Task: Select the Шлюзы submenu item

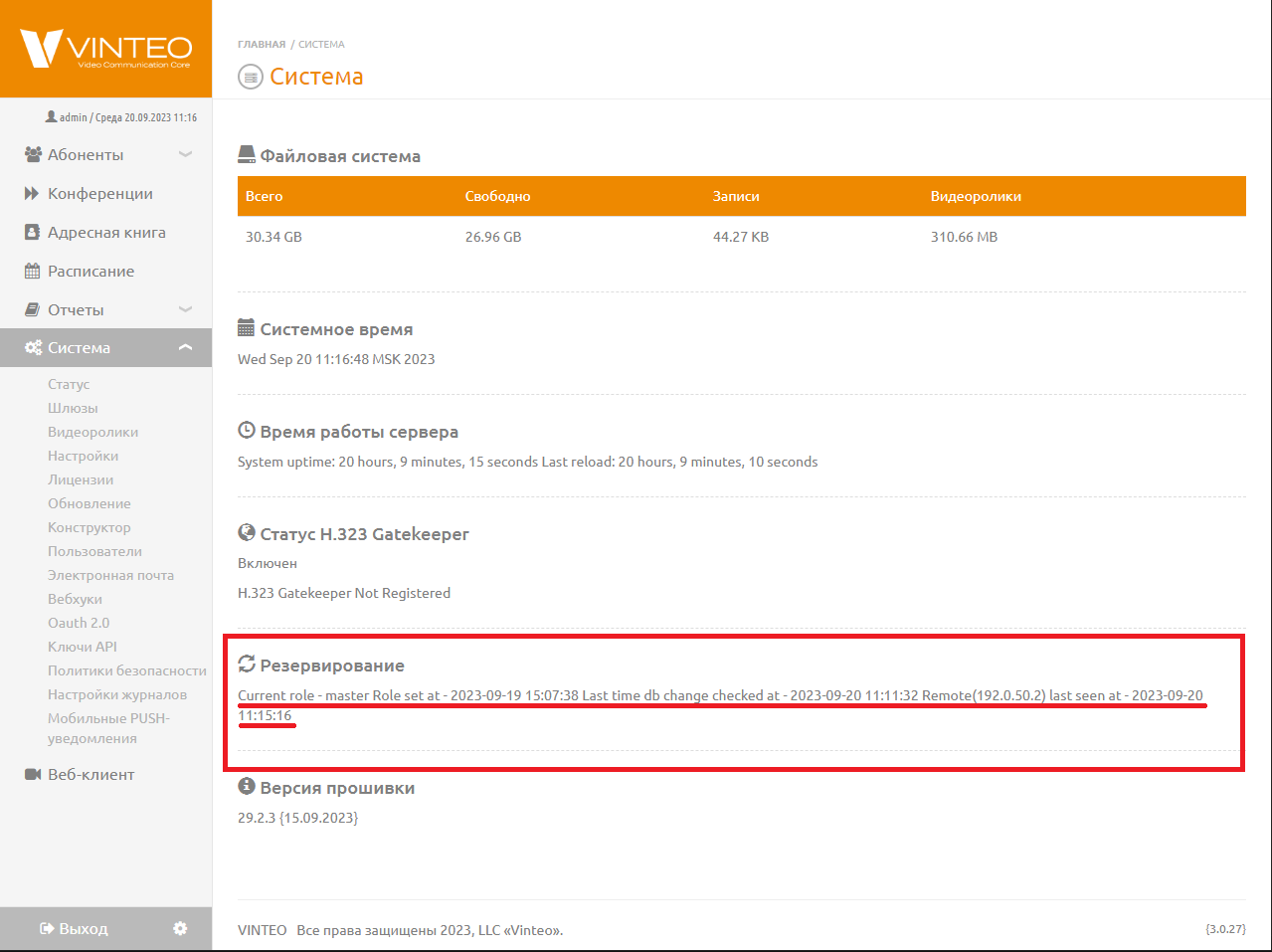Action: click(x=73, y=408)
